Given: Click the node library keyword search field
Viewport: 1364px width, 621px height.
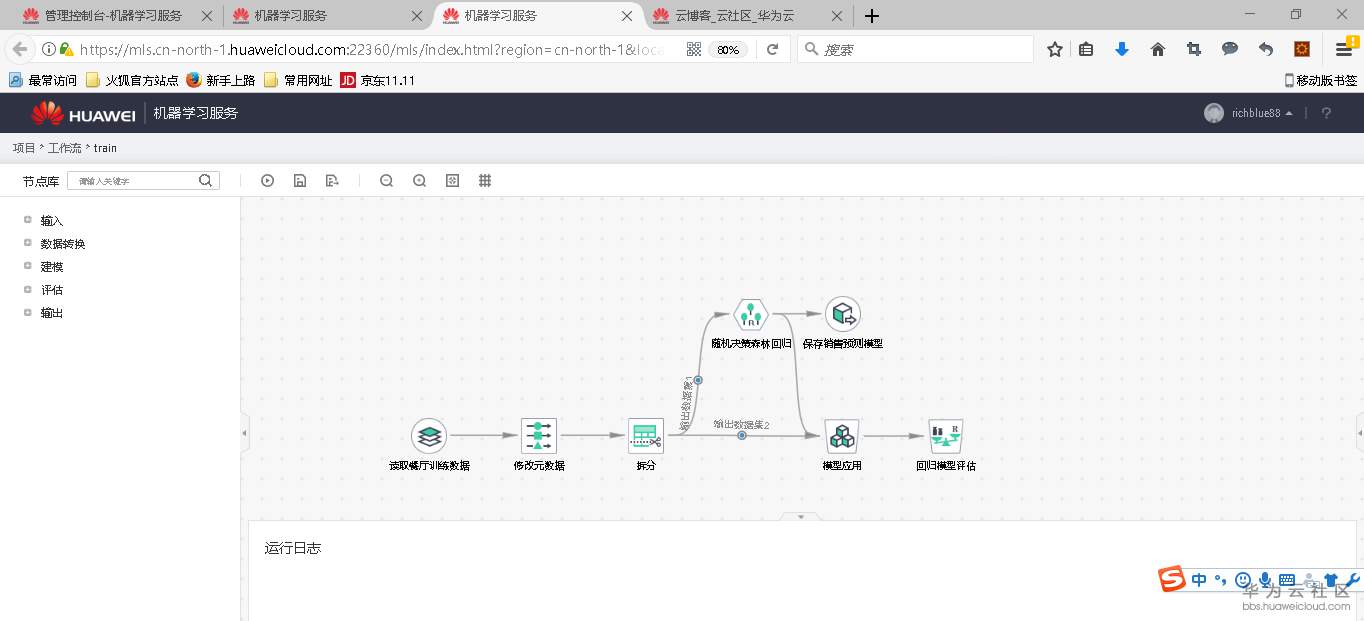Looking at the screenshot, I should tap(140, 180).
